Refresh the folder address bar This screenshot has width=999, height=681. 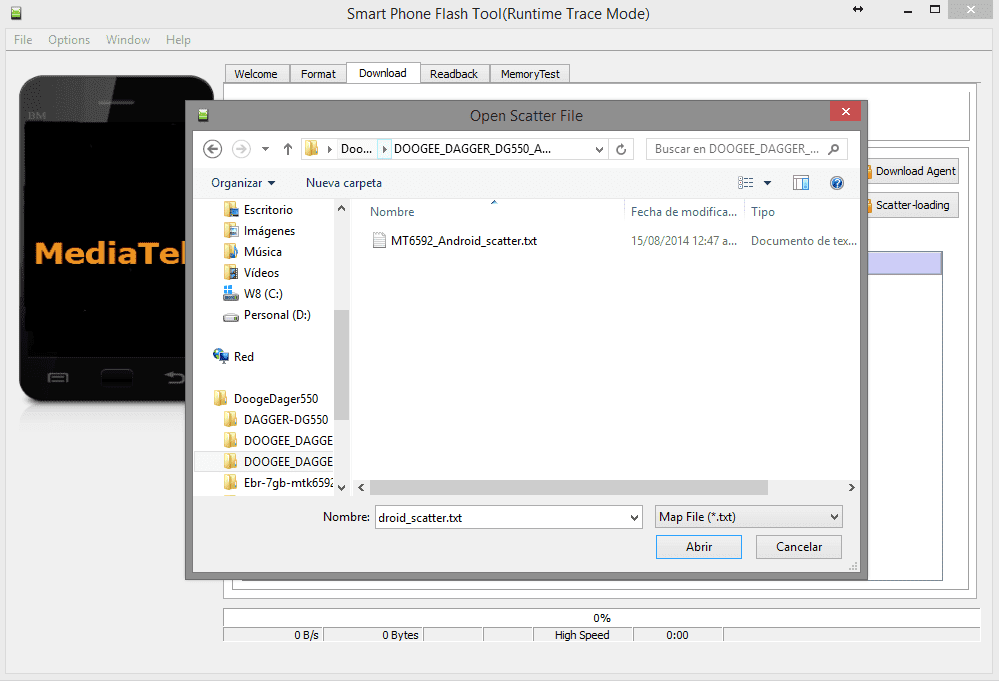click(621, 149)
